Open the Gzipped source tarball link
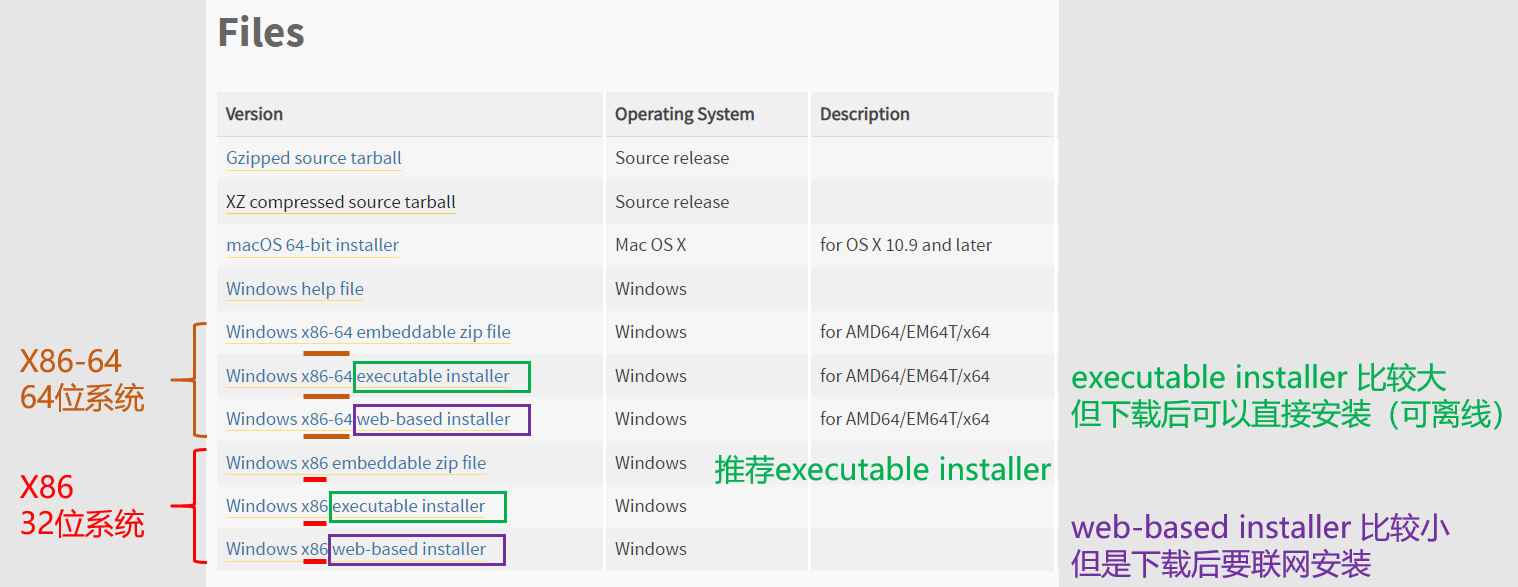The width and height of the screenshot is (1518, 587). (314, 158)
